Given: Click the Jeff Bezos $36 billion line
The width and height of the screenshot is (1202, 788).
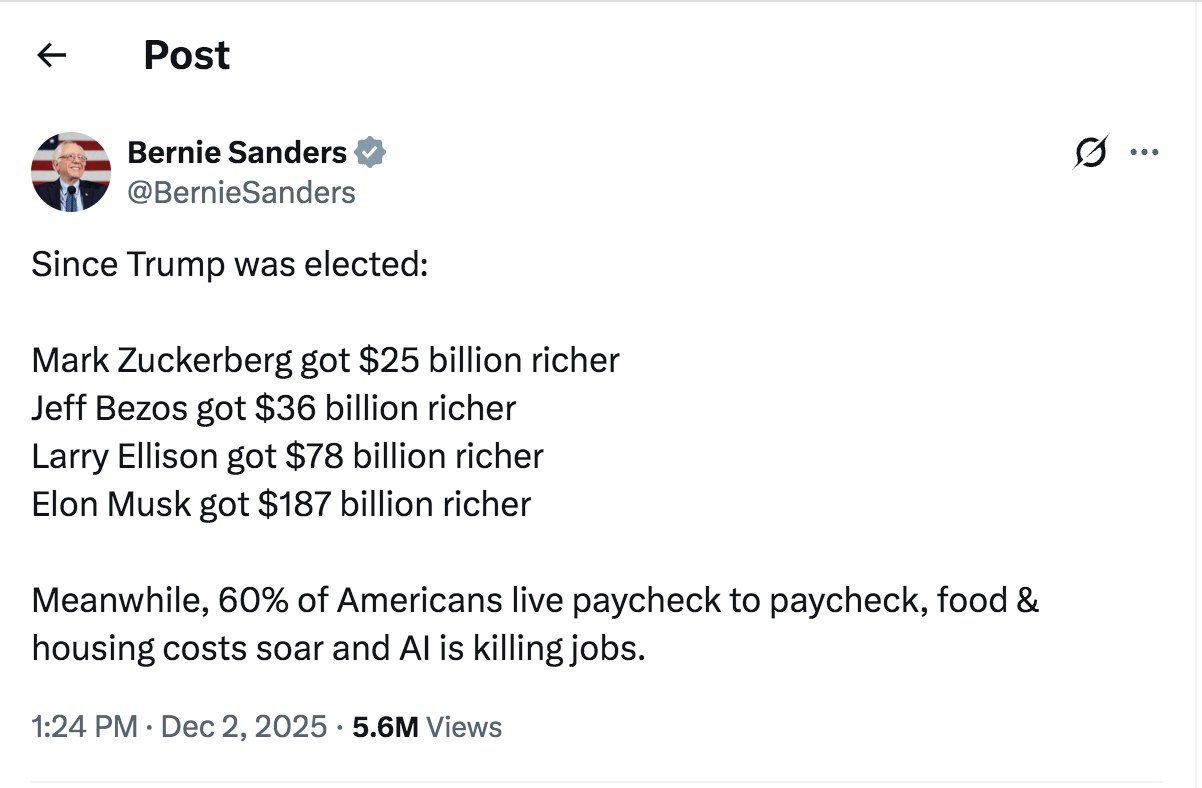Looking at the screenshot, I should 273,408.
